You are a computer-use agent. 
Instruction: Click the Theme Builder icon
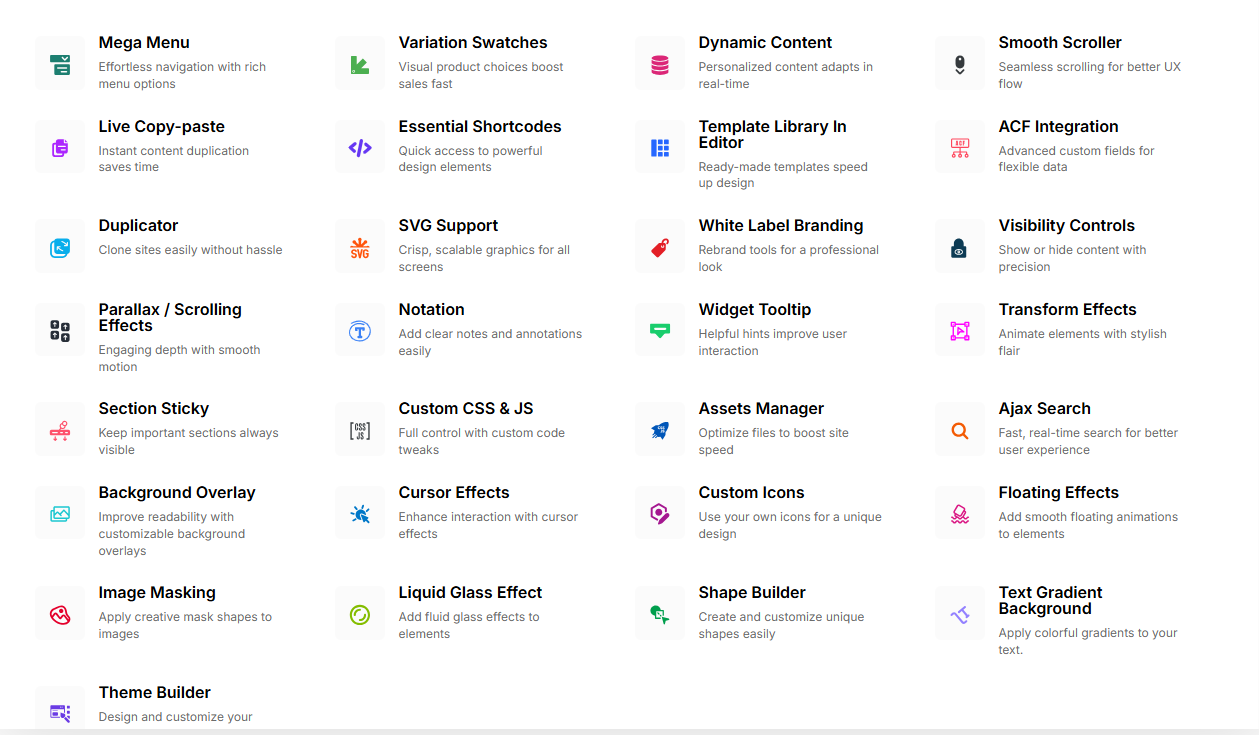click(x=60, y=713)
